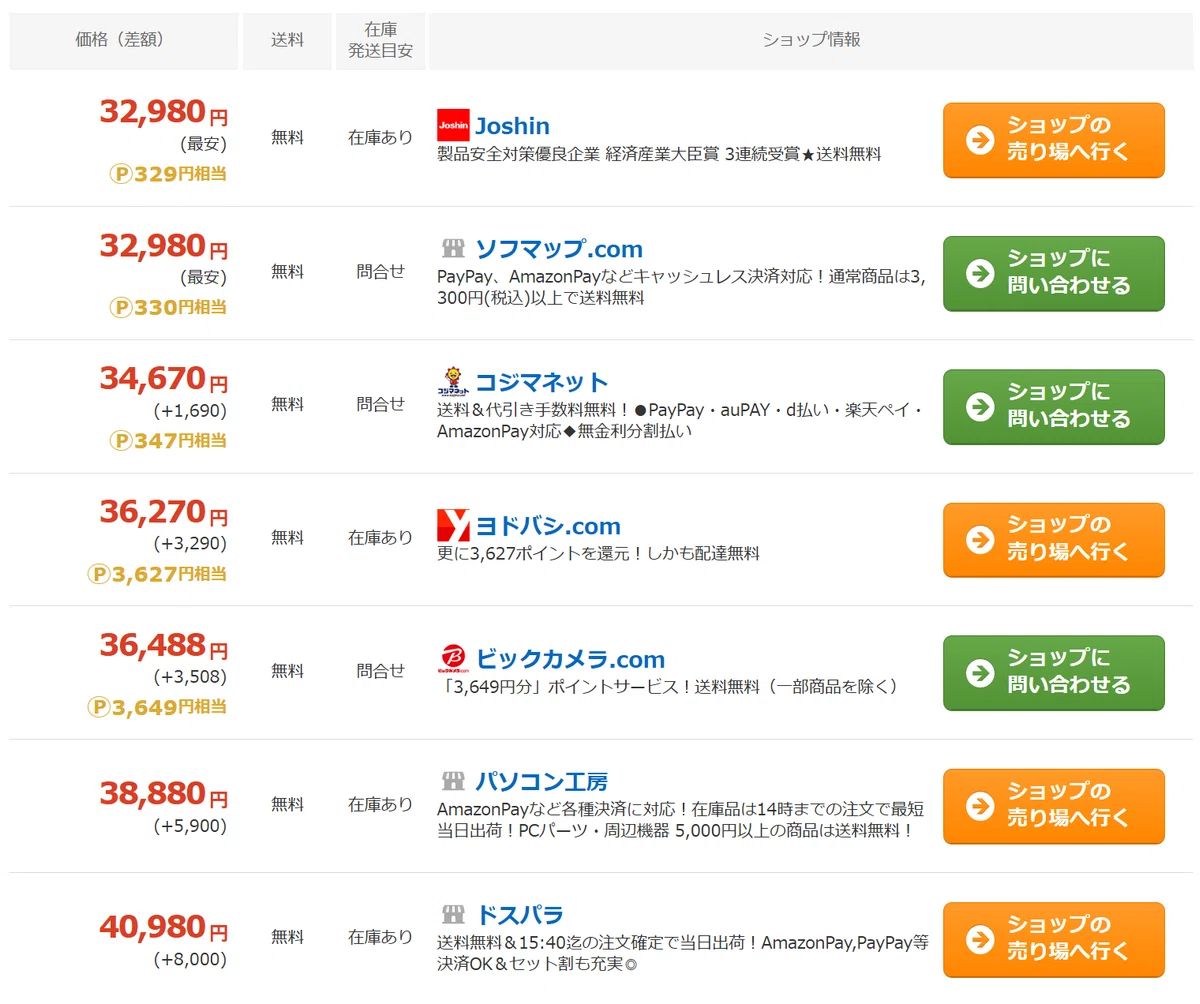Open the ソフマップ.com shop link

[558, 249]
